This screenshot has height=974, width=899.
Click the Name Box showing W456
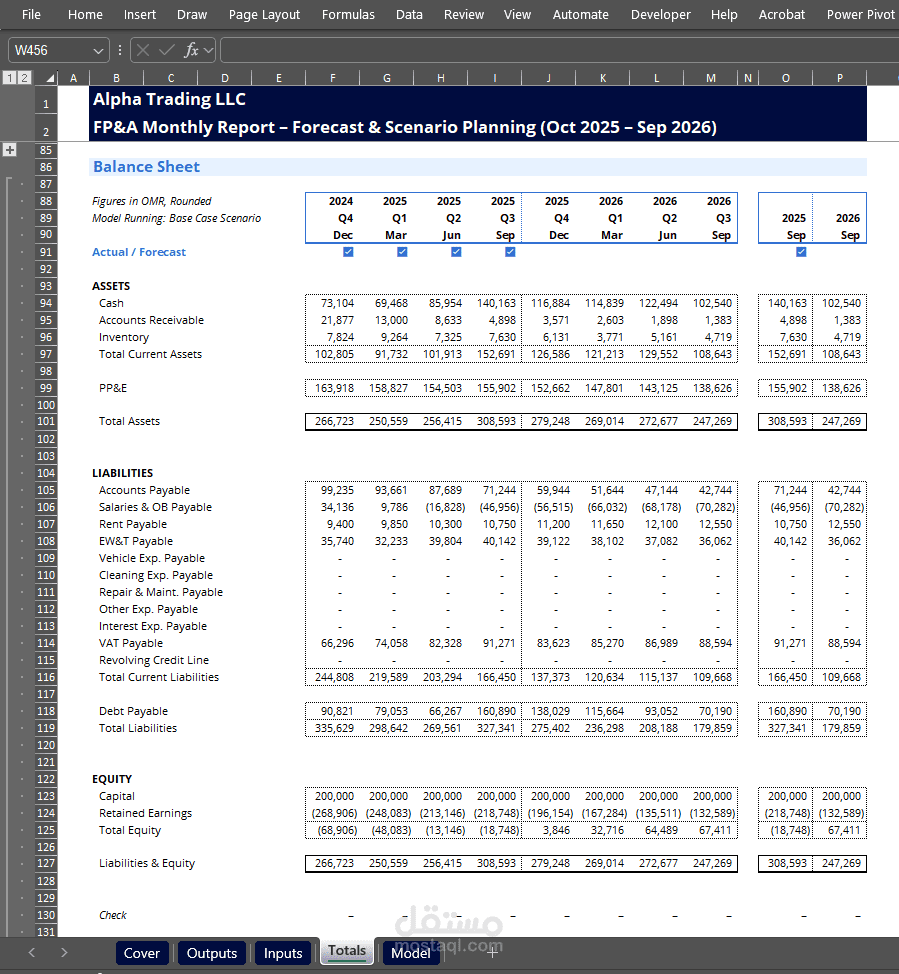50,50
